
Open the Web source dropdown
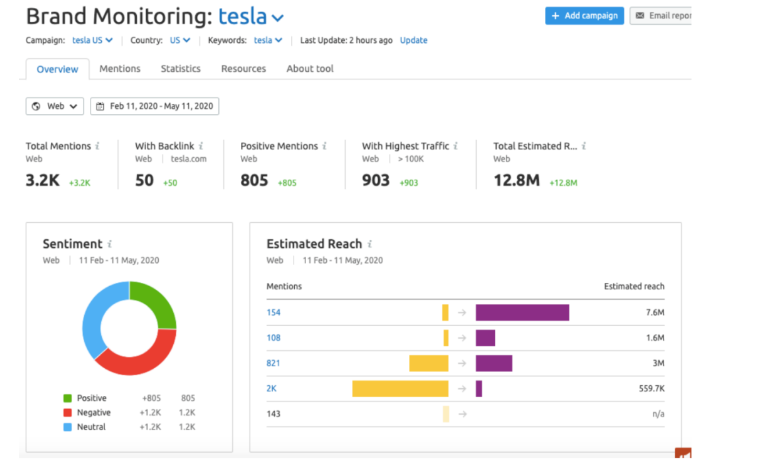coord(55,106)
